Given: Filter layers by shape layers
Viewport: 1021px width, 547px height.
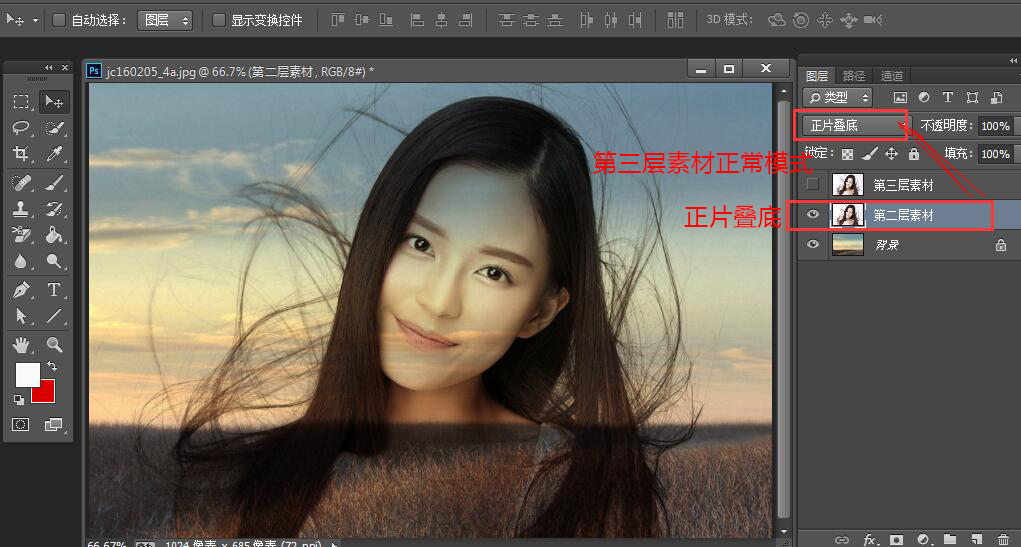Looking at the screenshot, I should (x=972, y=98).
